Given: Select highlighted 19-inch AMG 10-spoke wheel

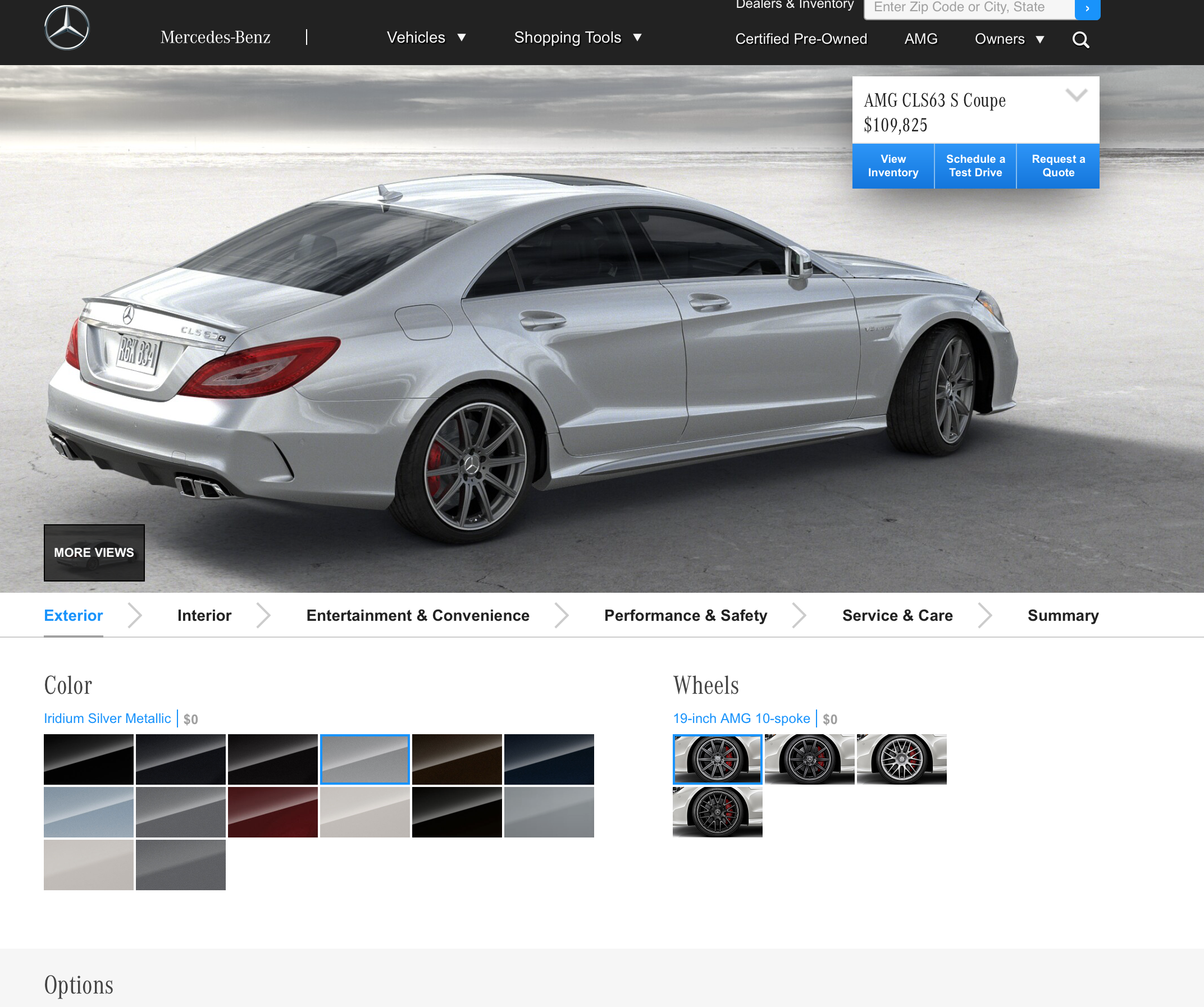Looking at the screenshot, I should tap(717, 759).
